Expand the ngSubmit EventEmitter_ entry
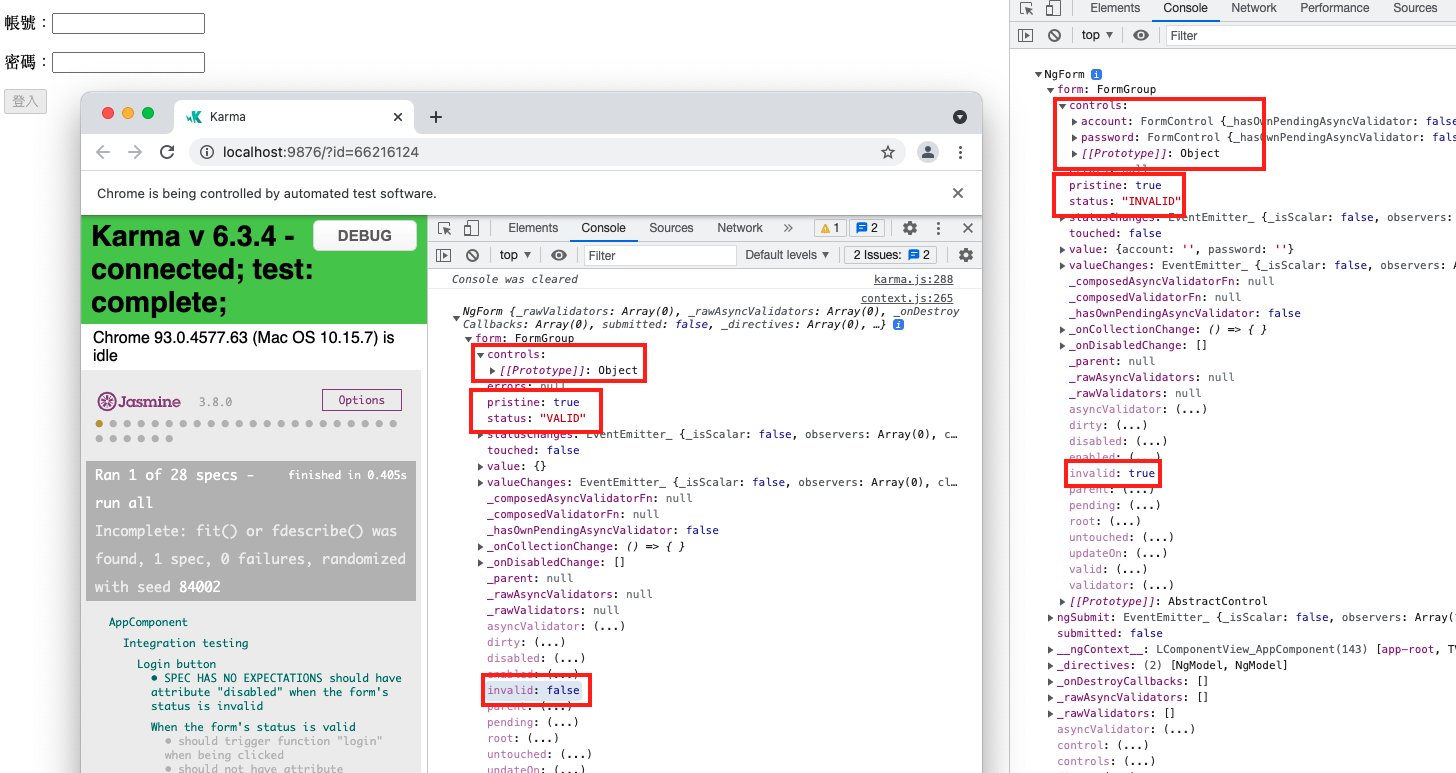The height and width of the screenshot is (773, 1456). pyautogui.click(x=1050, y=617)
